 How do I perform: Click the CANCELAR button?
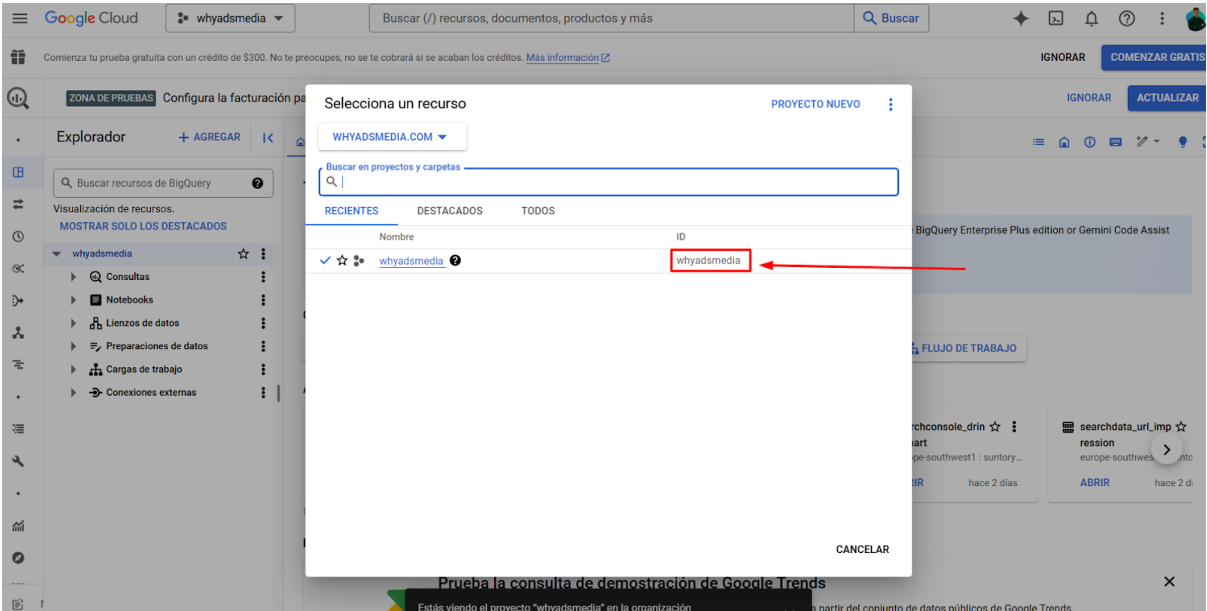(862, 549)
